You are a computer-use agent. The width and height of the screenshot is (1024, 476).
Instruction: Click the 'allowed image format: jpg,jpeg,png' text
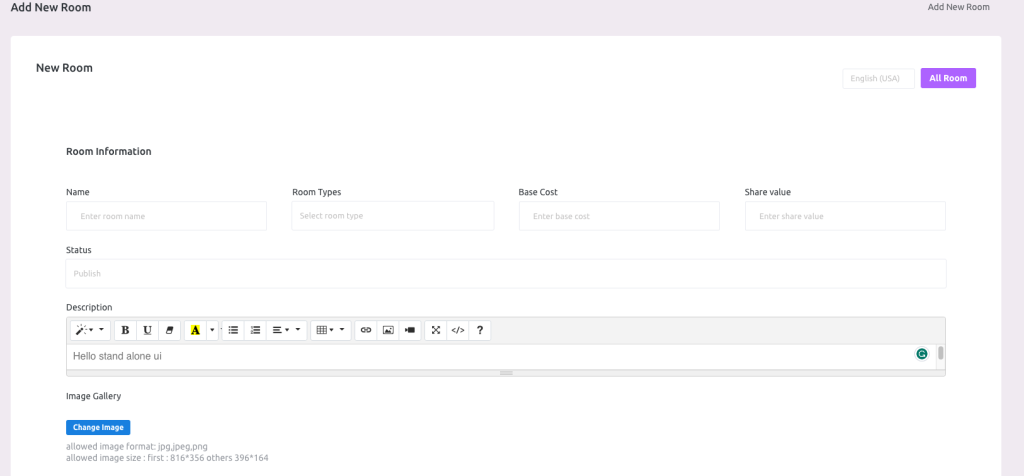pyautogui.click(x=137, y=447)
